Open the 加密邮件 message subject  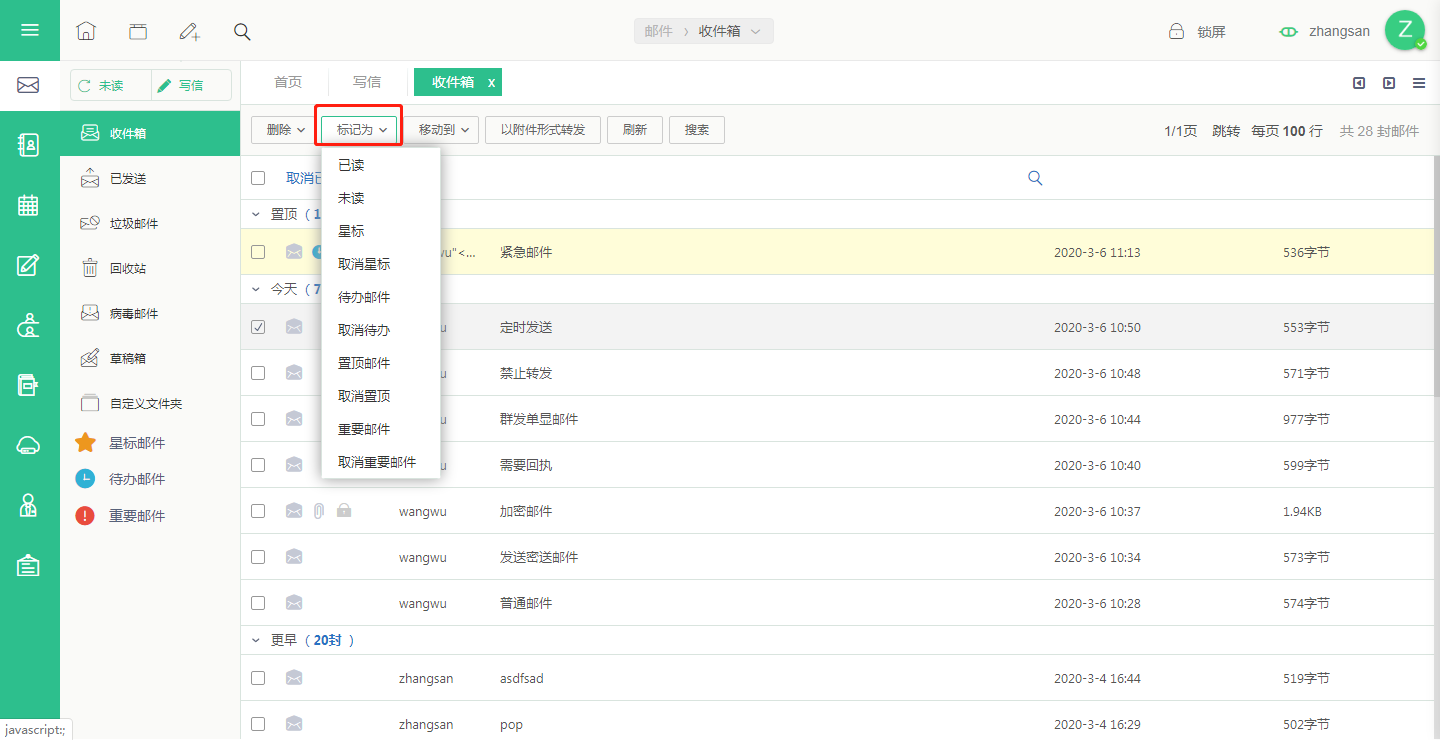[x=526, y=511]
